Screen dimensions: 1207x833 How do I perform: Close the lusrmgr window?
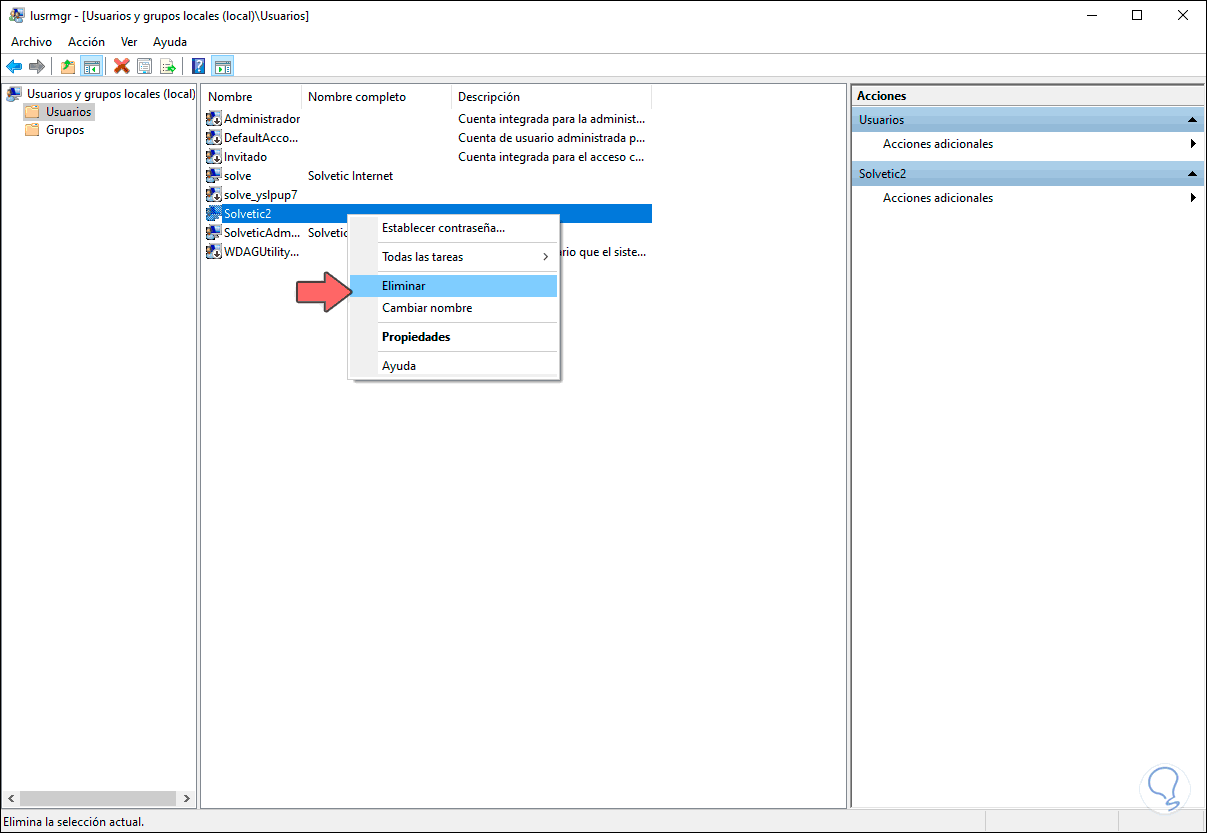pos(1183,15)
